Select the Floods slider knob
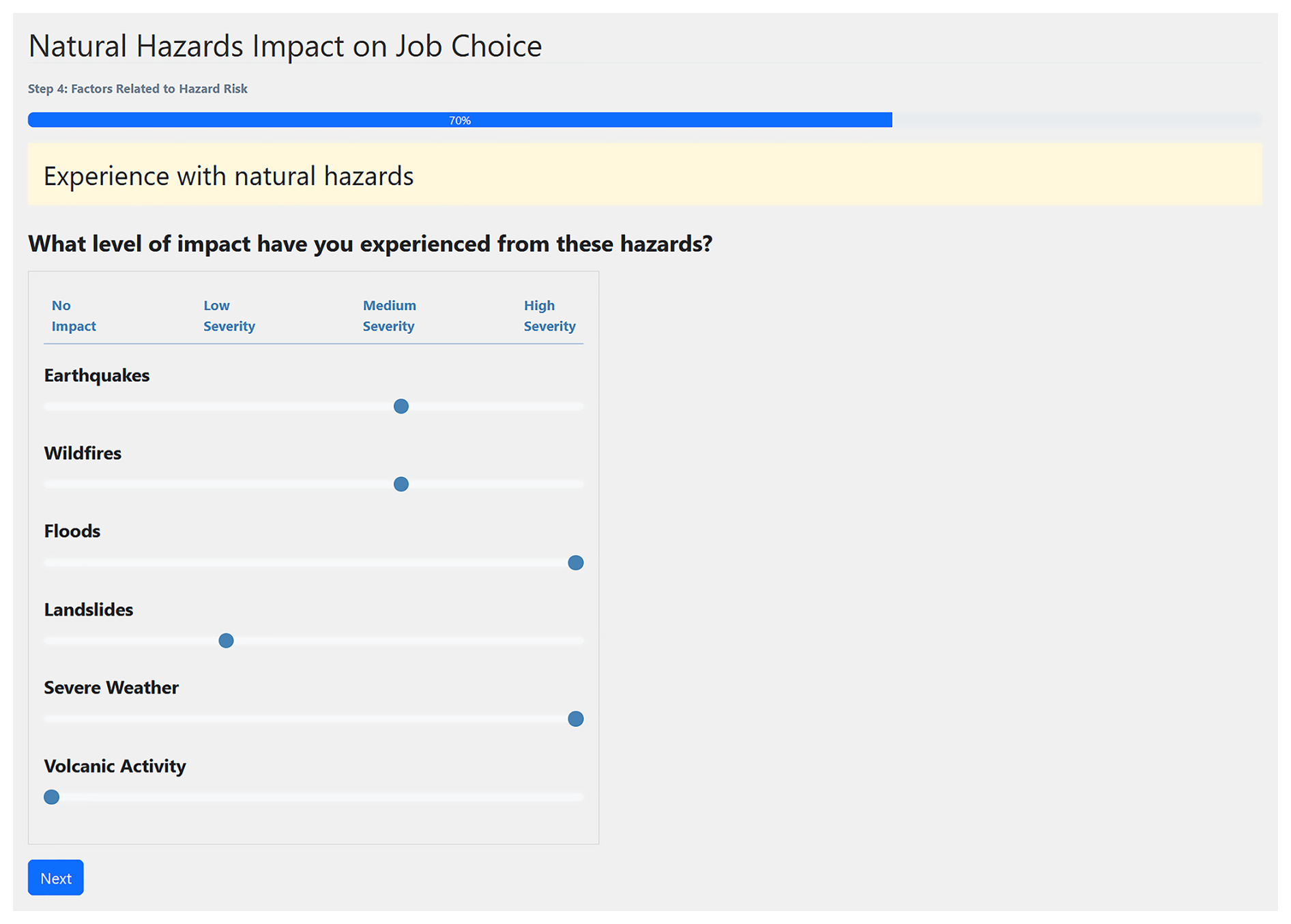This screenshot has height=924, width=1291. pyautogui.click(x=575, y=563)
